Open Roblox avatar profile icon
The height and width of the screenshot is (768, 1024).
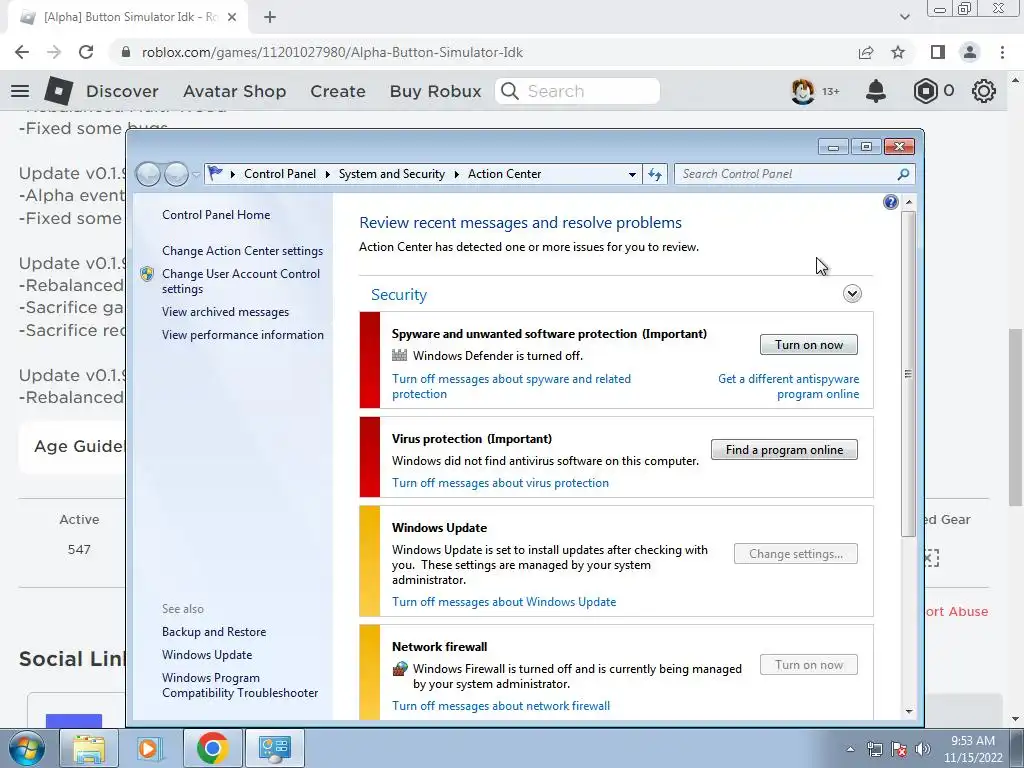[803, 91]
